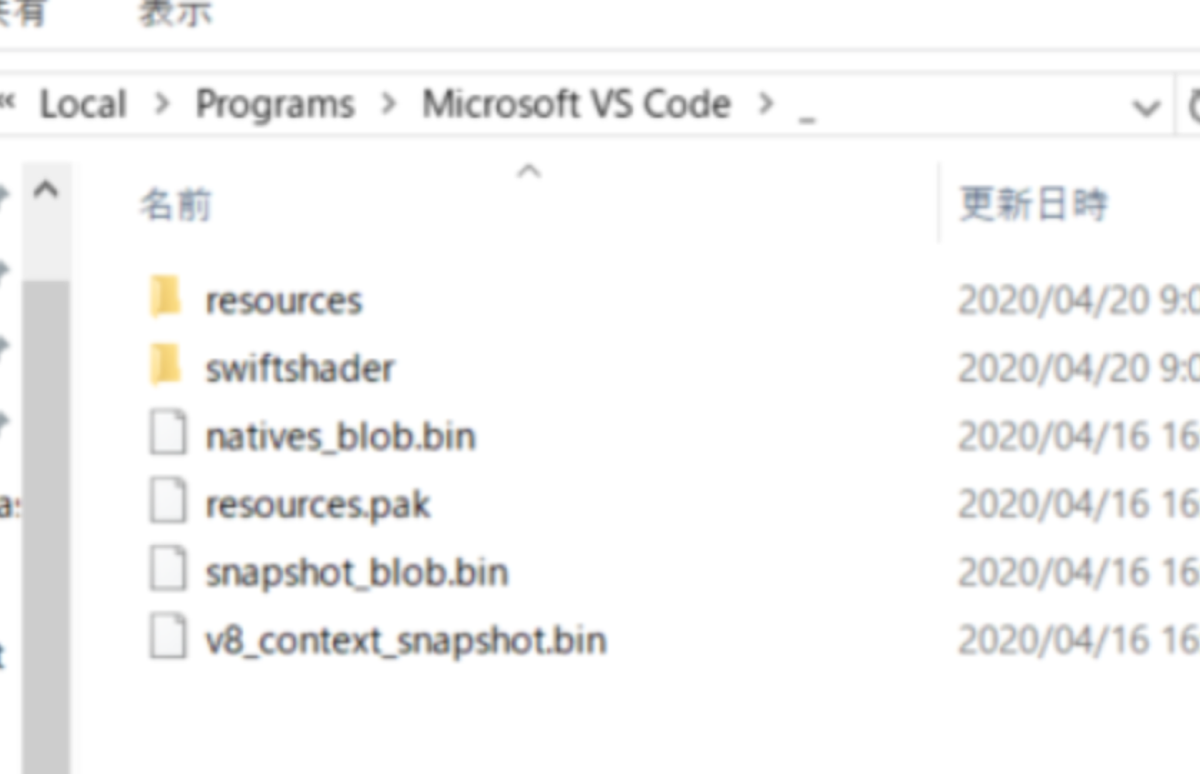The width and height of the screenshot is (1200, 774).
Task: Click the natives_blob.bin file icon
Action: [x=168, y=435]
